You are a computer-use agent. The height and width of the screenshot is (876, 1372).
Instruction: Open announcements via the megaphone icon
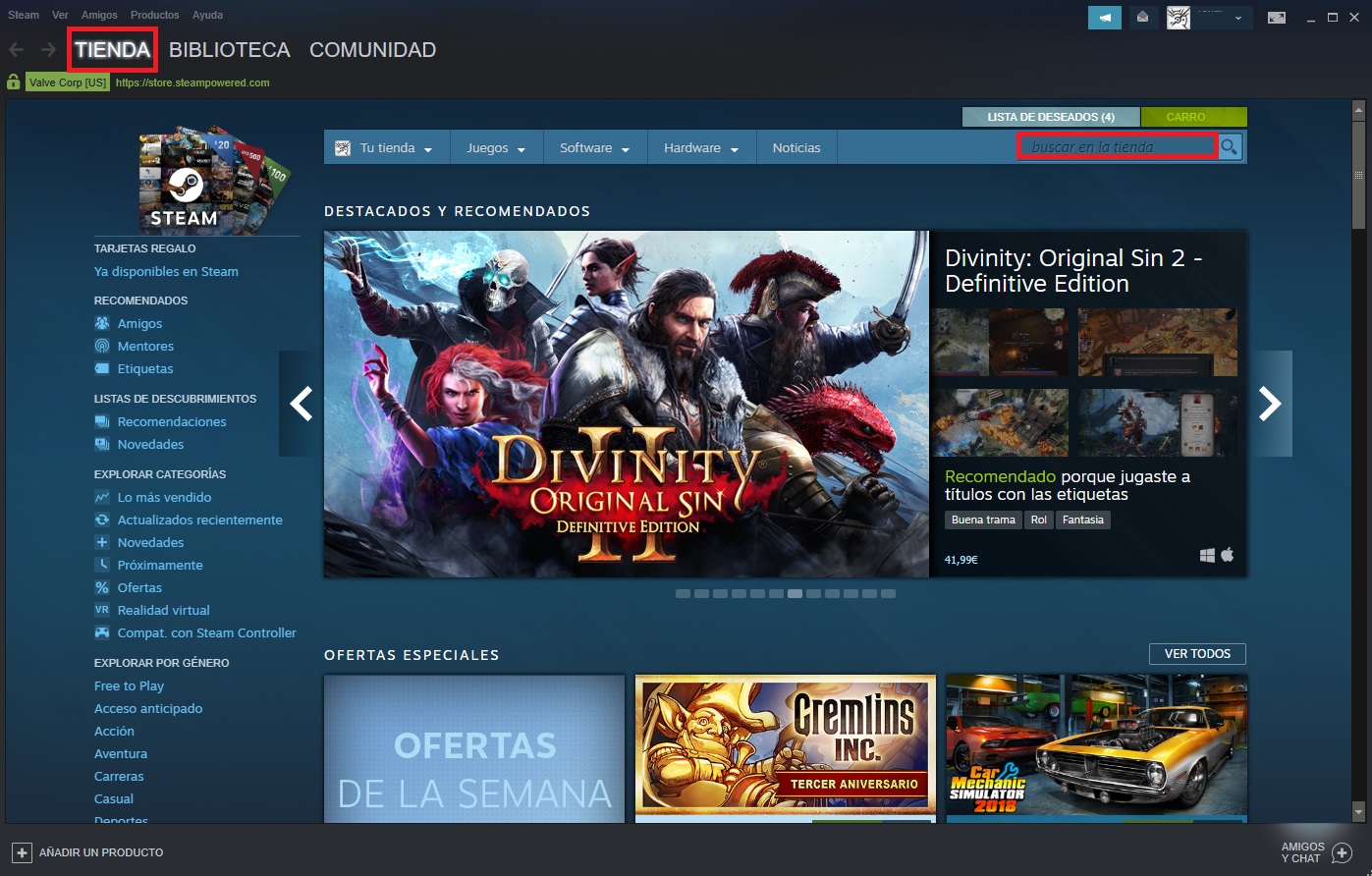click(x=1103, y=17)
